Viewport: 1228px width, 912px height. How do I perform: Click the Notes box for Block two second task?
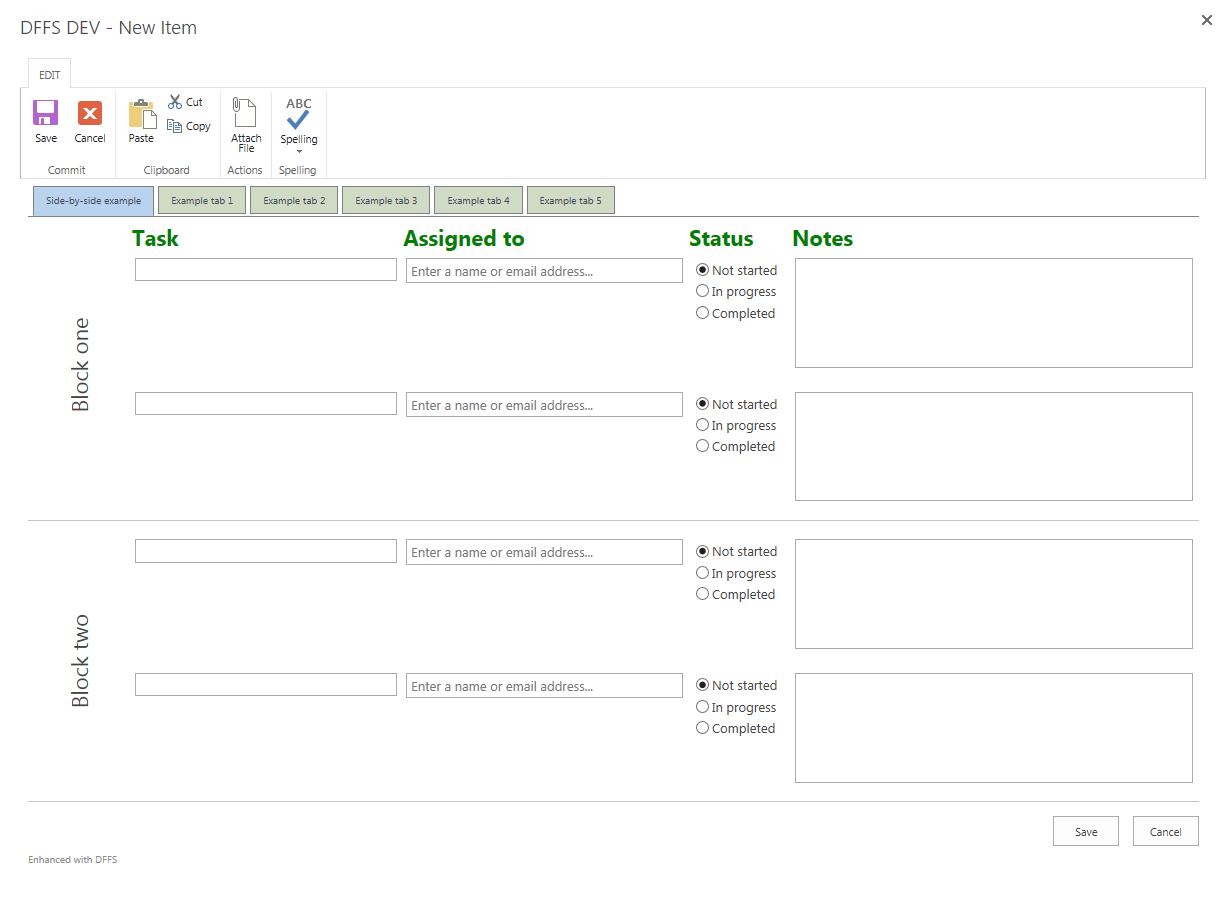click(993, 727)
